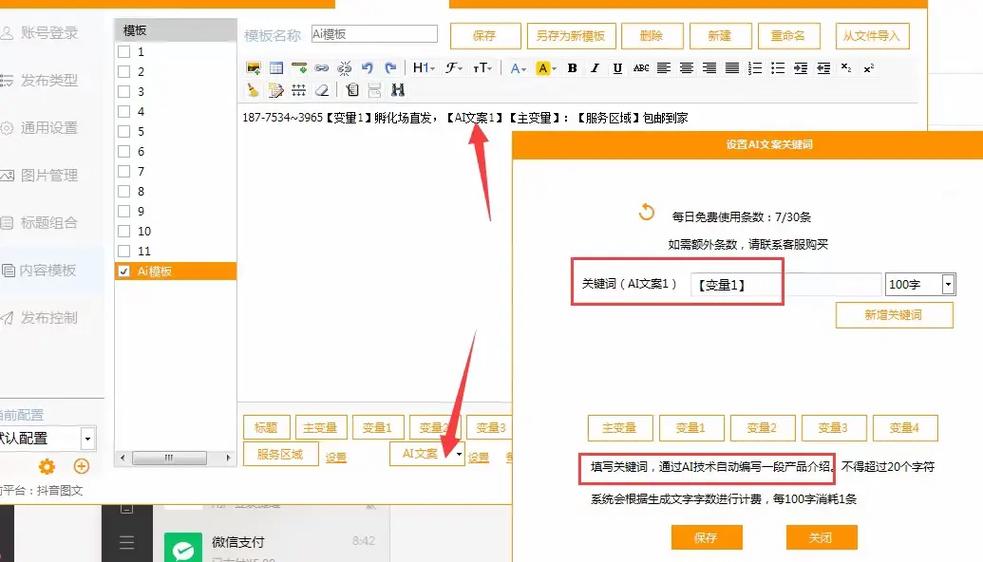The image size is (983, 562).
Task: Tick the checkbox for template 1
Action: click(124, 51)
